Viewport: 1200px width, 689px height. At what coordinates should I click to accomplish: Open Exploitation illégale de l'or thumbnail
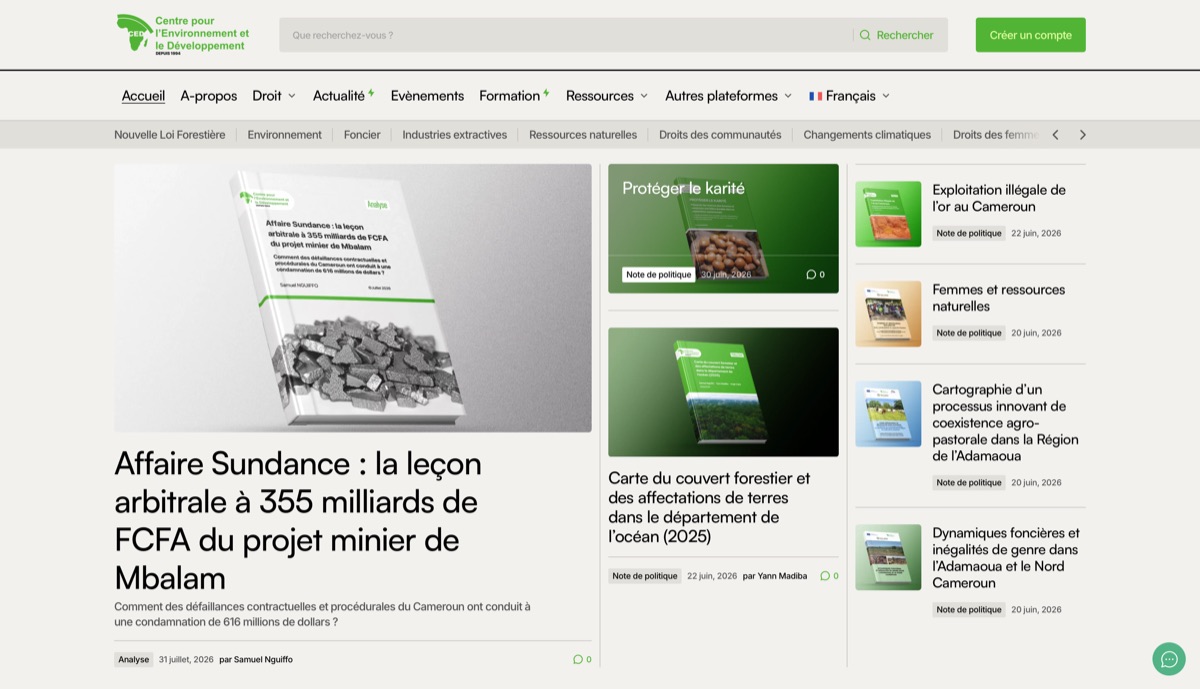(888, 214)
